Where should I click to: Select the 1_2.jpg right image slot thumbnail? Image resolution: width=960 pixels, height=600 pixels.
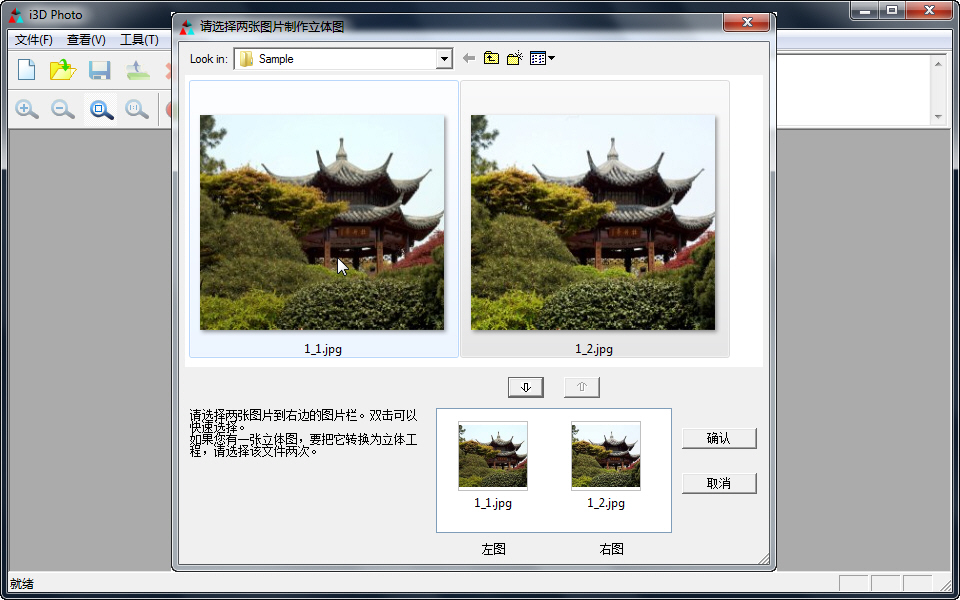(606, 456)
